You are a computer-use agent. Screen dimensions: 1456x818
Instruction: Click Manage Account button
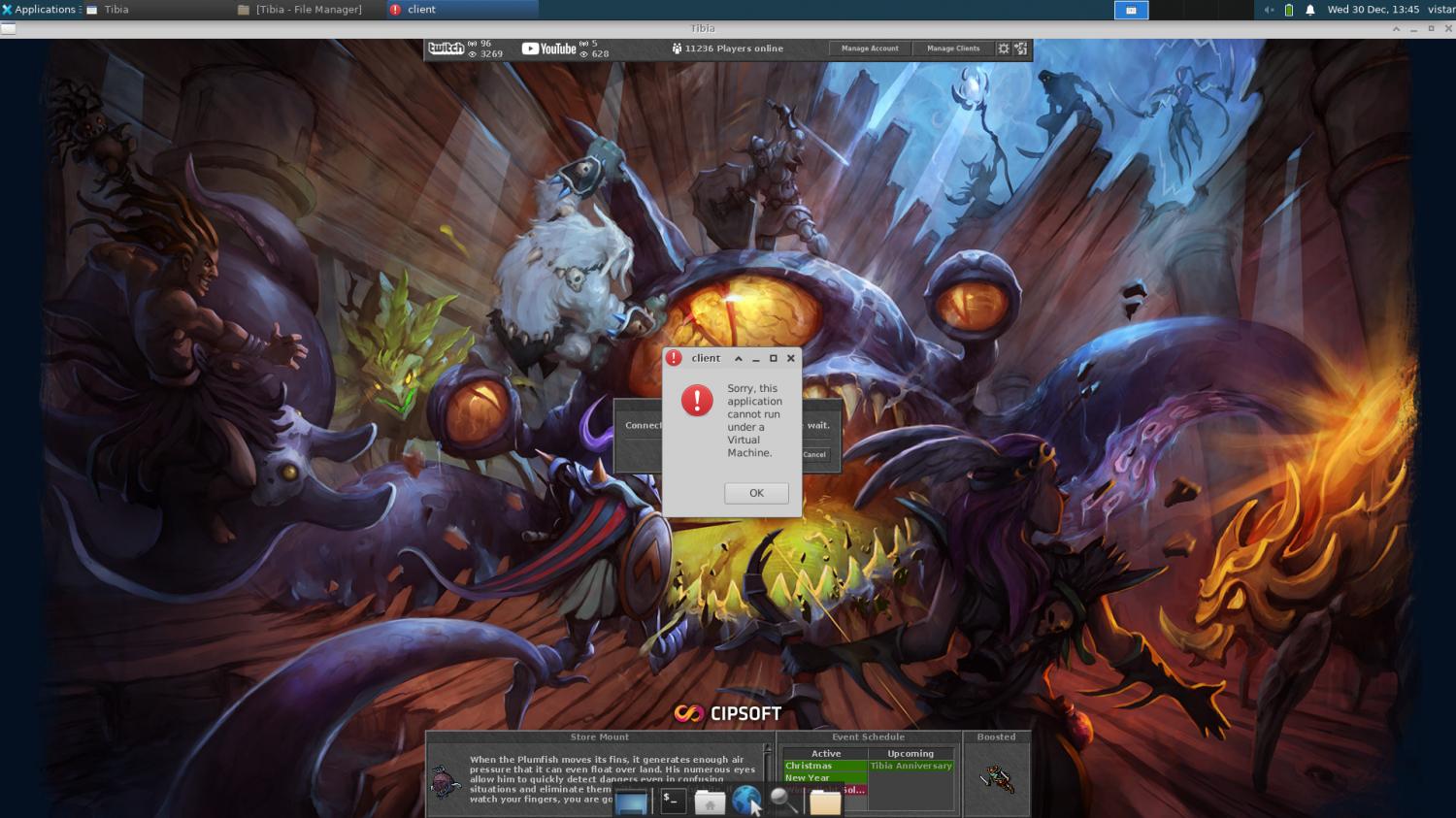pyautogui.click(x=870, y=49)
